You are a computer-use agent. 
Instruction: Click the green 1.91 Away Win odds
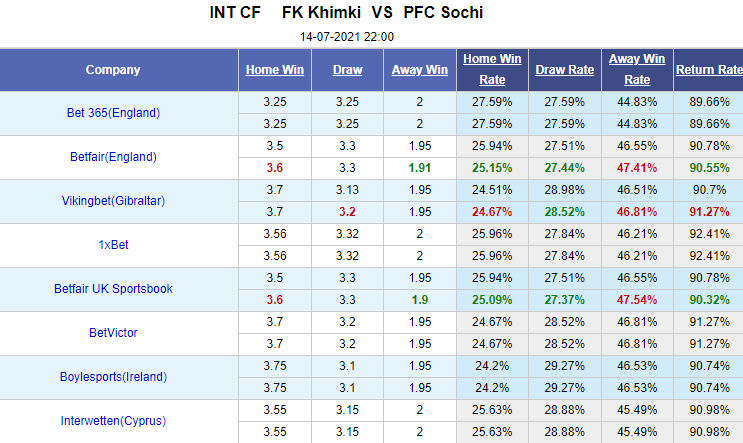tap(420, 168)
